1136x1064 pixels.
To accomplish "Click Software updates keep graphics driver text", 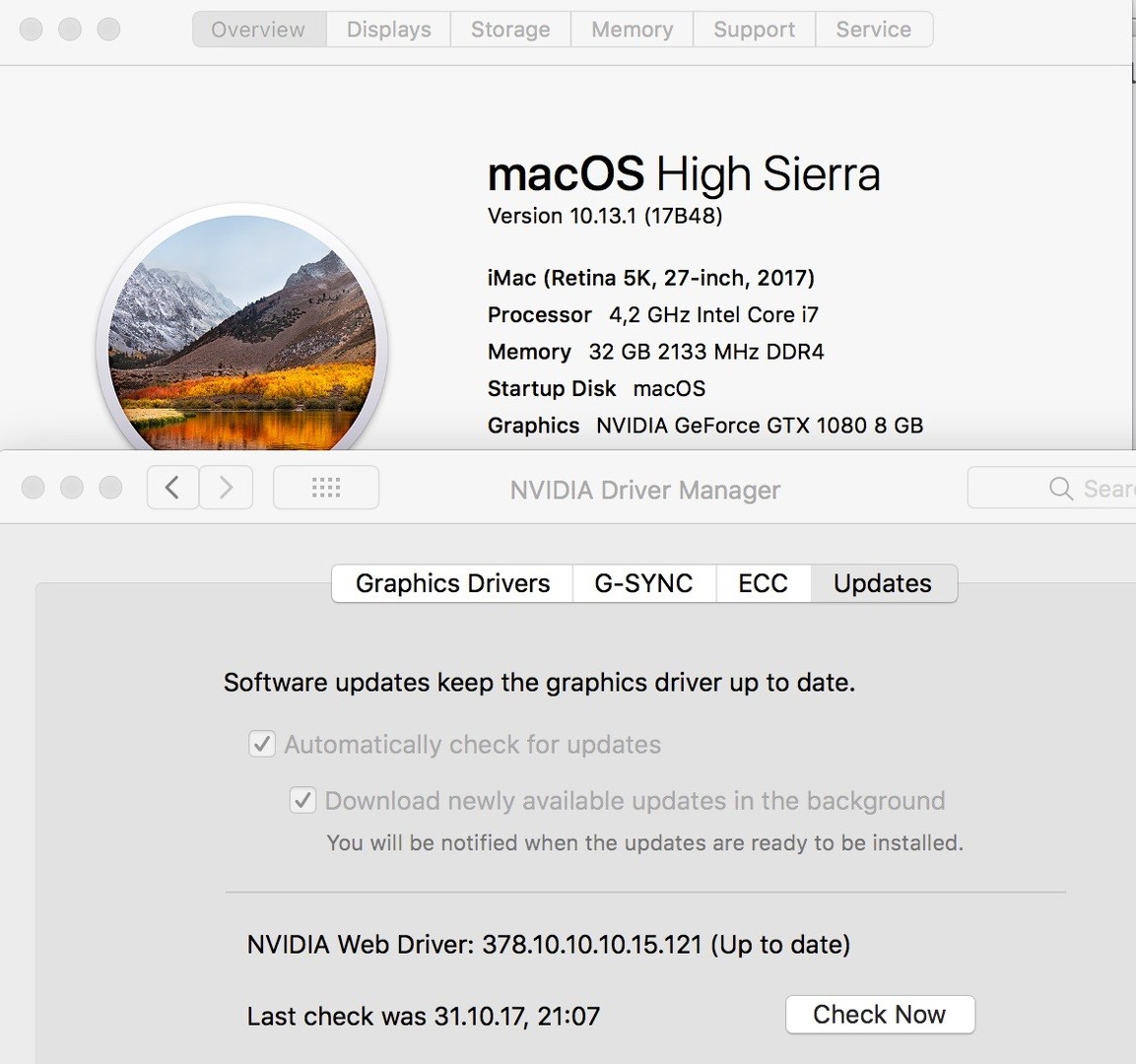I will pos(539,683).
